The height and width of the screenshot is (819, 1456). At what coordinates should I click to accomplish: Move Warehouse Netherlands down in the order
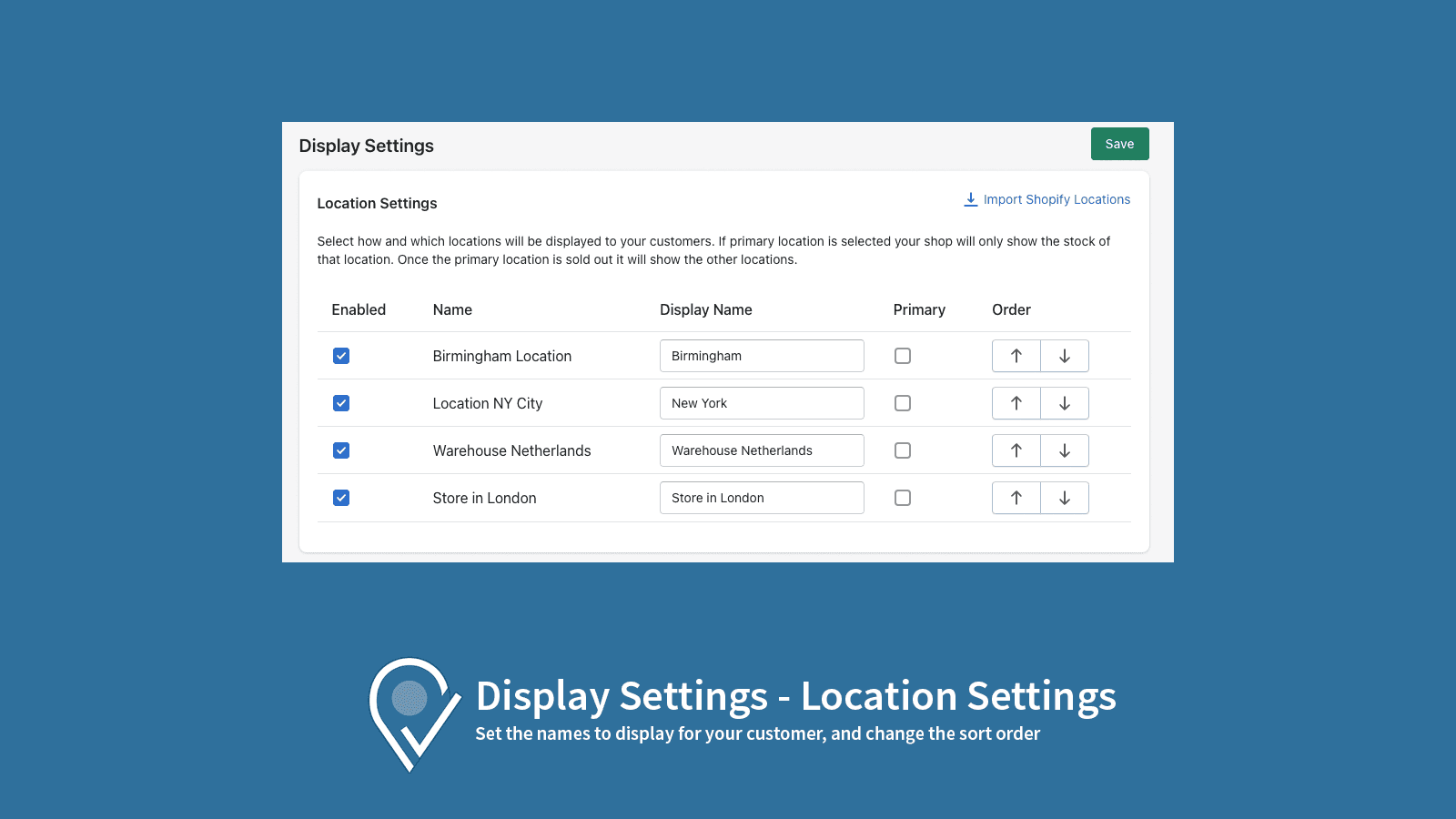click(x=1065, y=450)
